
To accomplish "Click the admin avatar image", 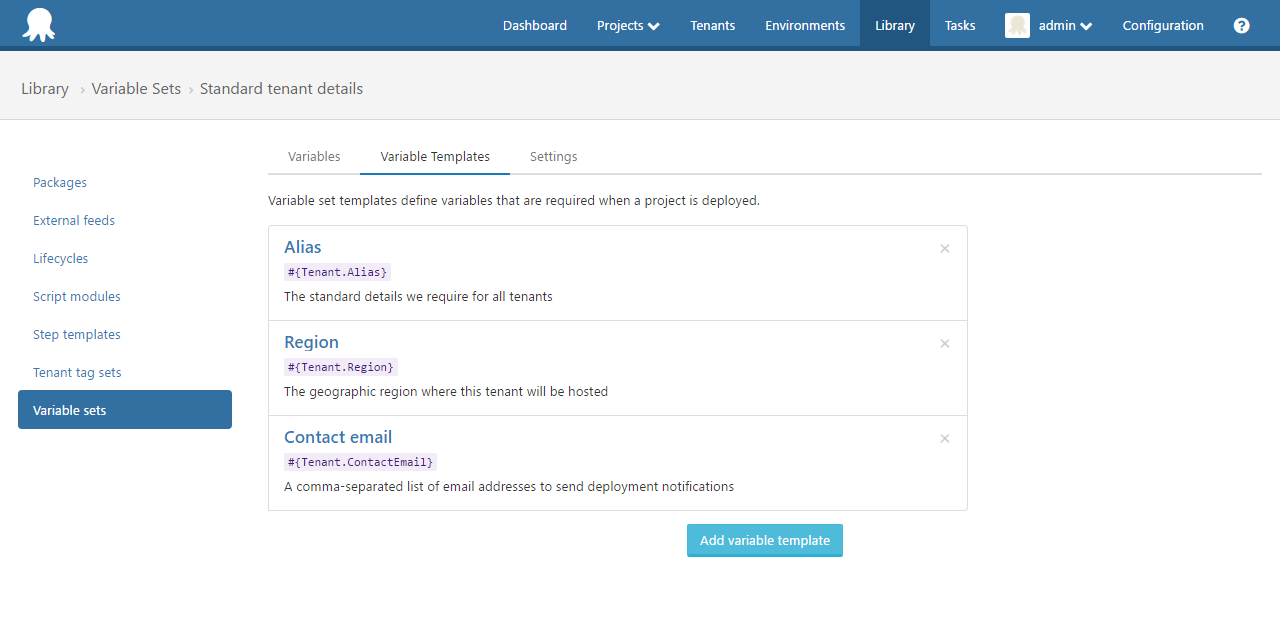I will [x=1017, y=24].
